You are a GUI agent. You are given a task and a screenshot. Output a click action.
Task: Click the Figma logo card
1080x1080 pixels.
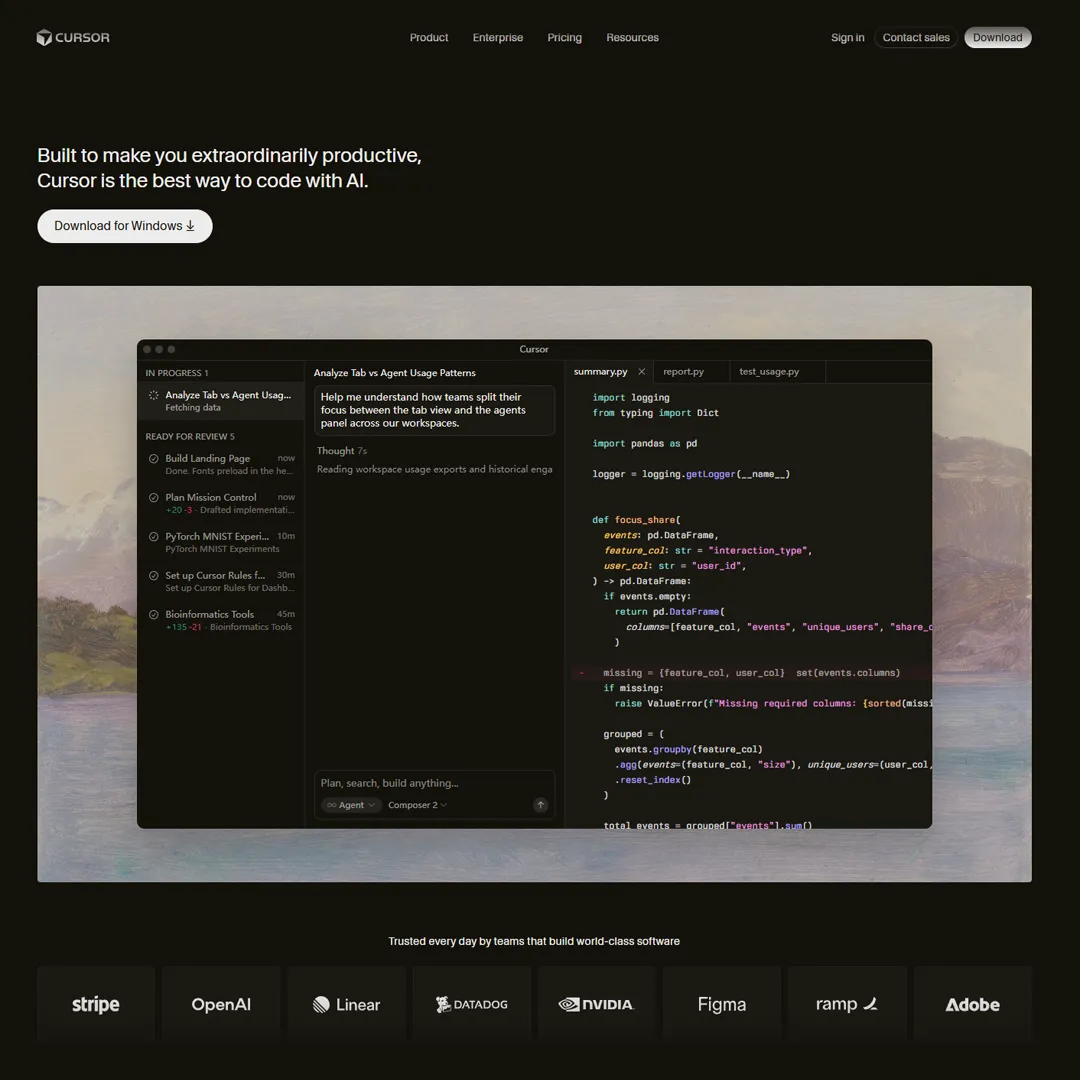pyautogui.click(x=722, y=1004)
